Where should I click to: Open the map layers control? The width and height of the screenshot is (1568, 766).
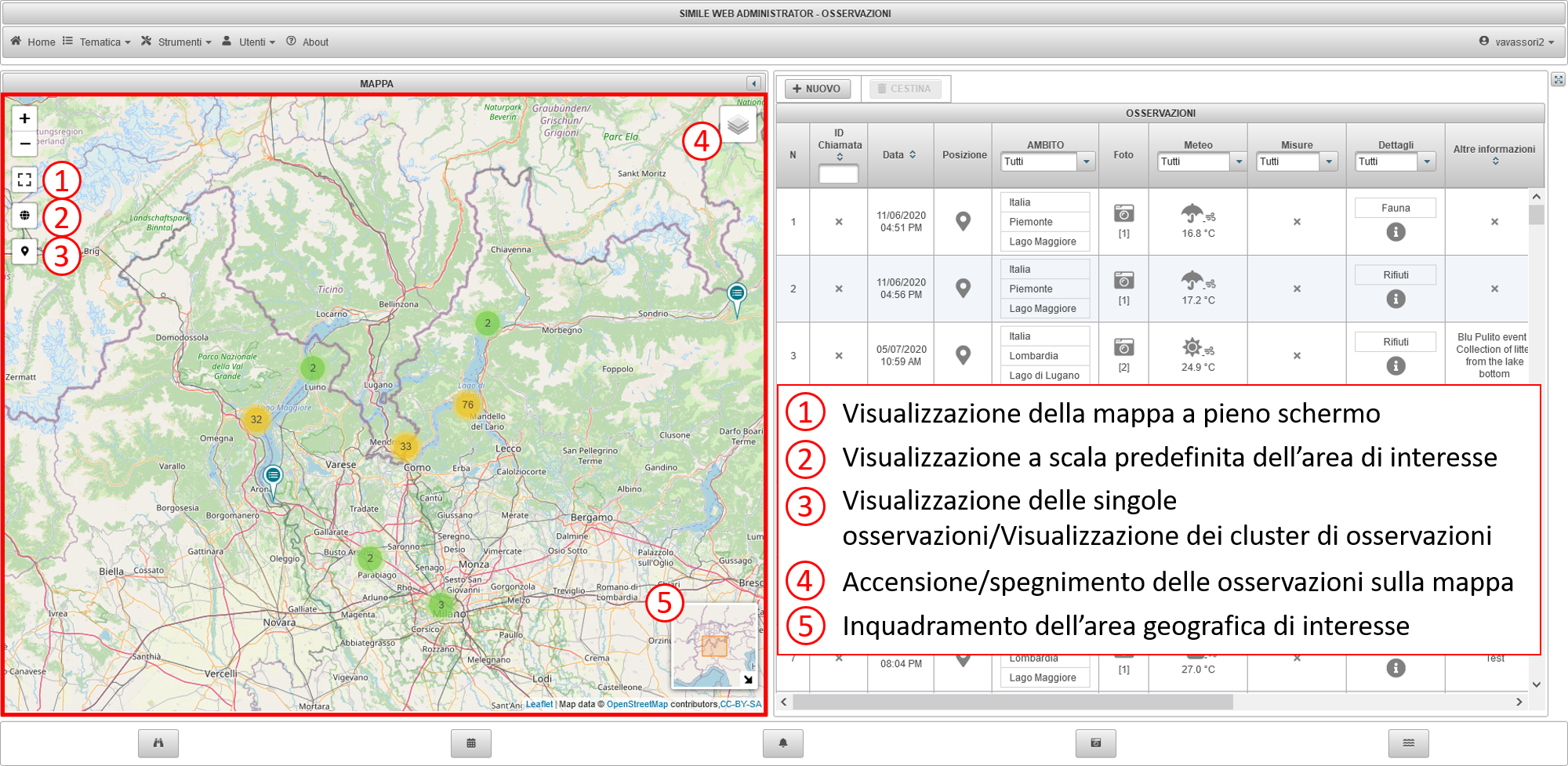point(738,124)
